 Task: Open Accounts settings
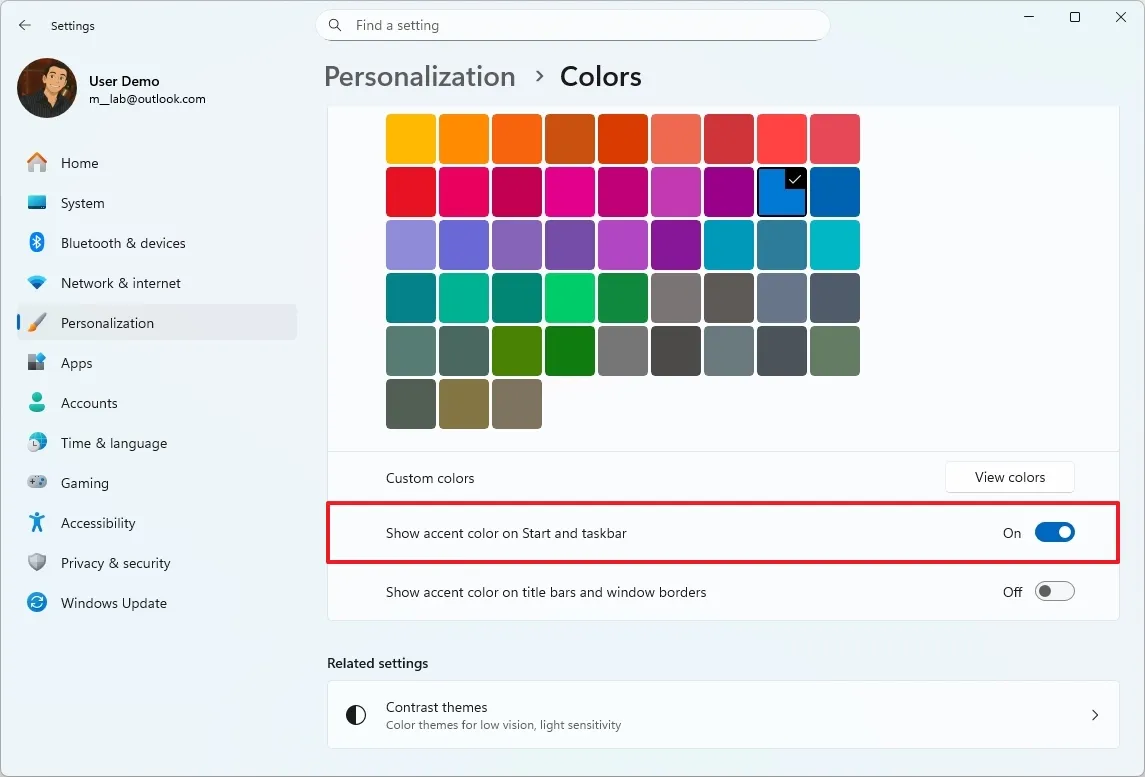91,403
